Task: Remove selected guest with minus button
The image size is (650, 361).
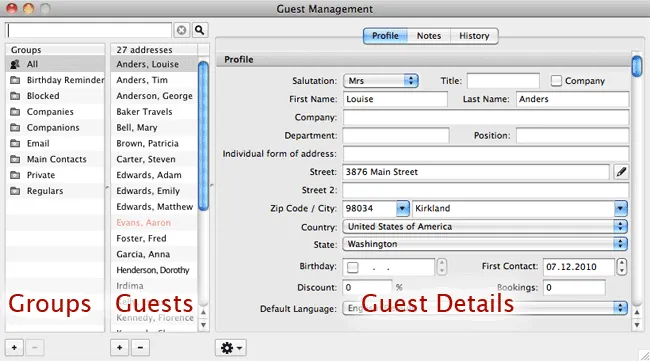Action: click(140, 347)
